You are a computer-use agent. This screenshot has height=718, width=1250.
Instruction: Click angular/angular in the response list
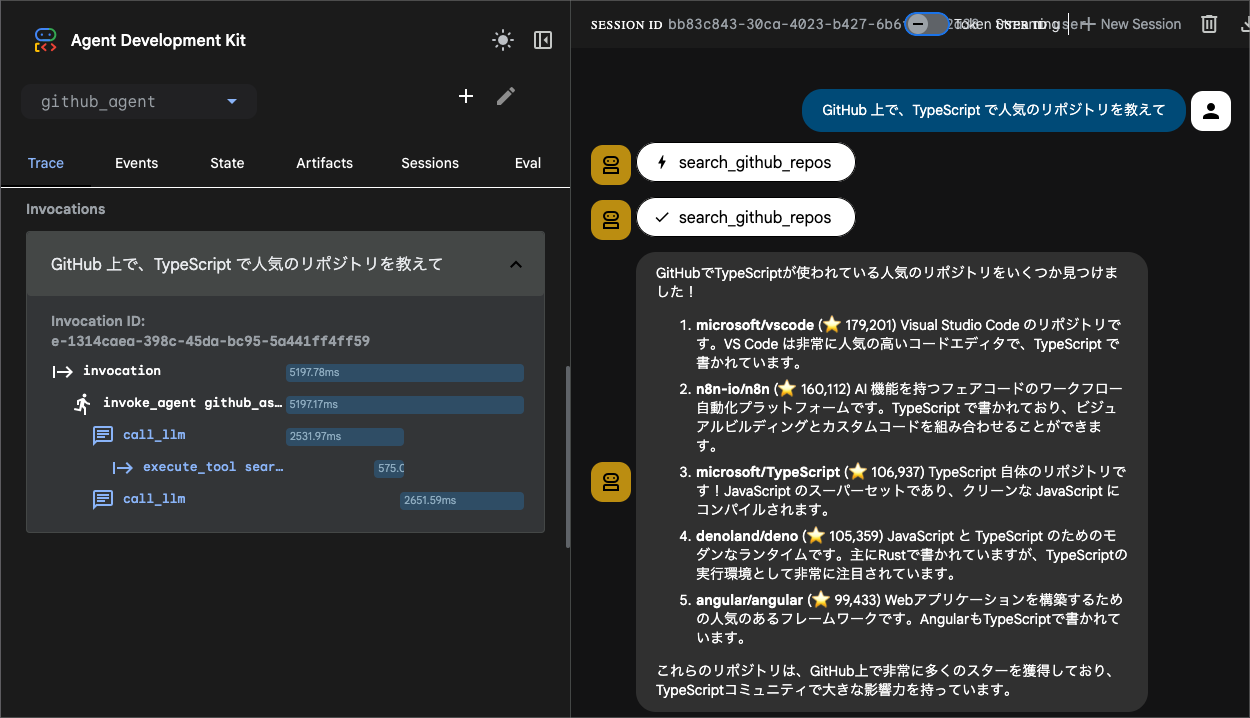[x=749, y=600]
